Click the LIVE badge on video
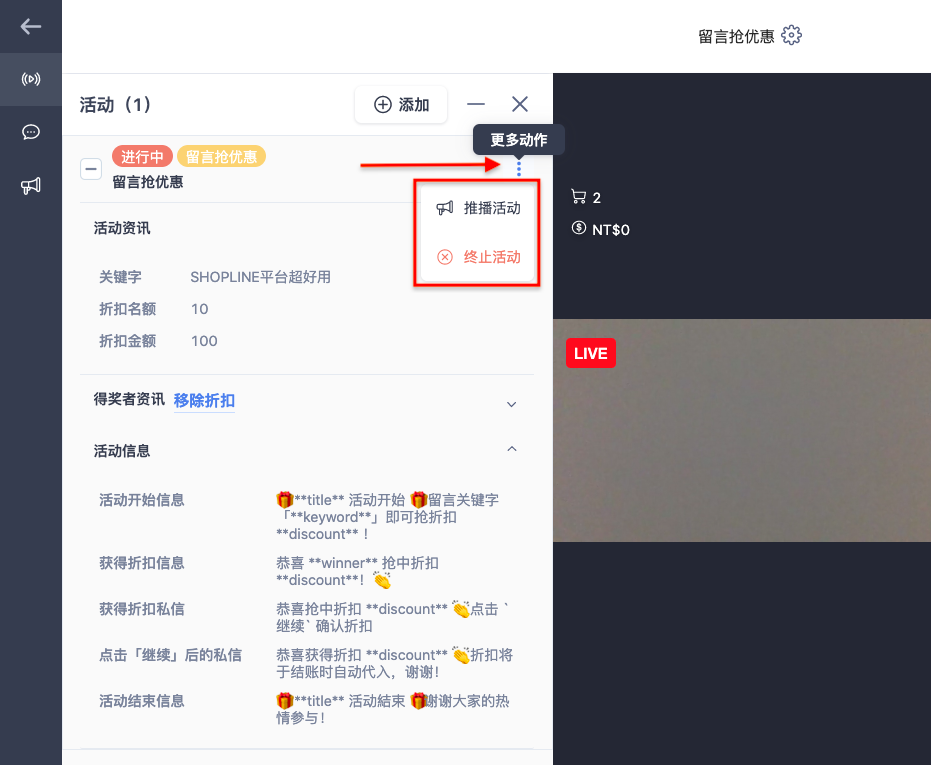Image resolution: width=931 pixels, height=765 pixels. pyautogui.click(x=591, y=353)
